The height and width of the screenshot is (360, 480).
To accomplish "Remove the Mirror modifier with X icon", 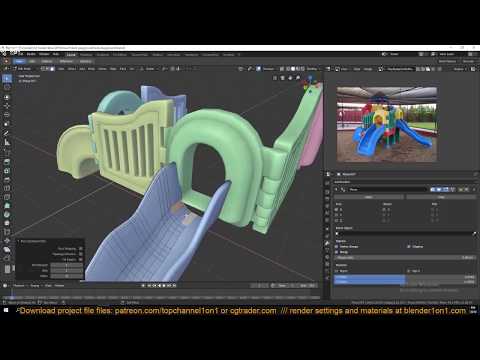I will click(x=473, y=189).
